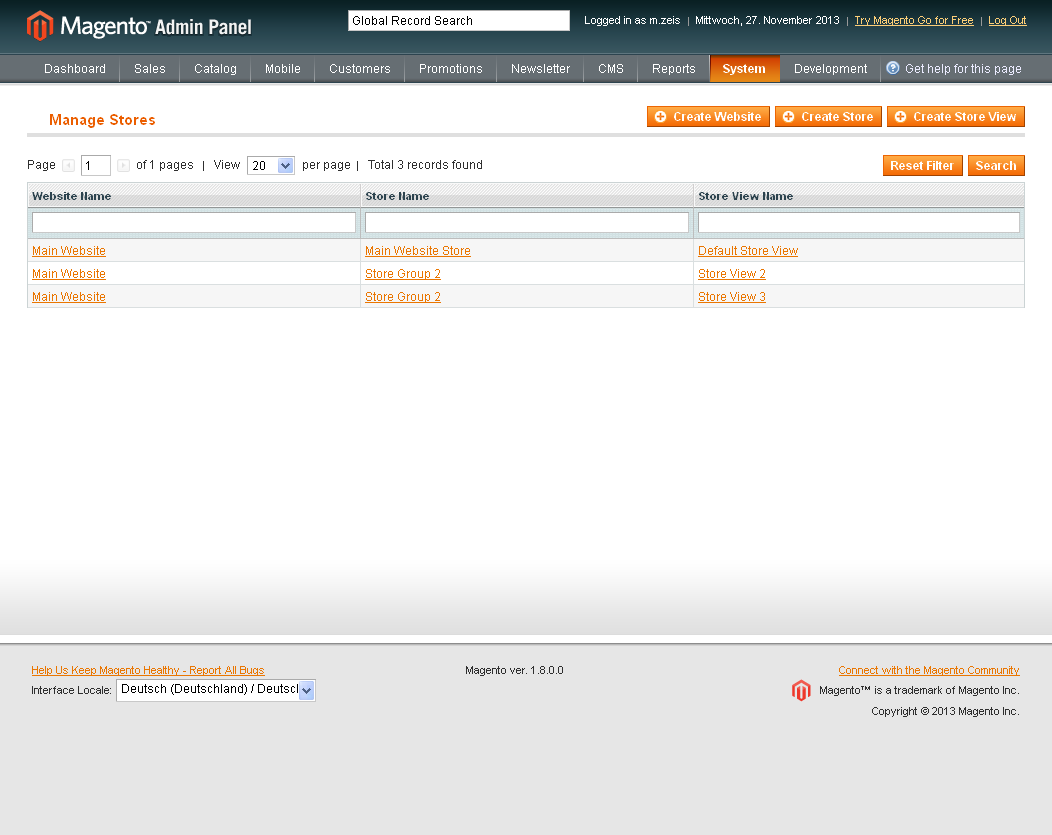Viewport: 1052px width, 835px height.
Task: Open the Main Website Store link
Action: tap(418, 251)
